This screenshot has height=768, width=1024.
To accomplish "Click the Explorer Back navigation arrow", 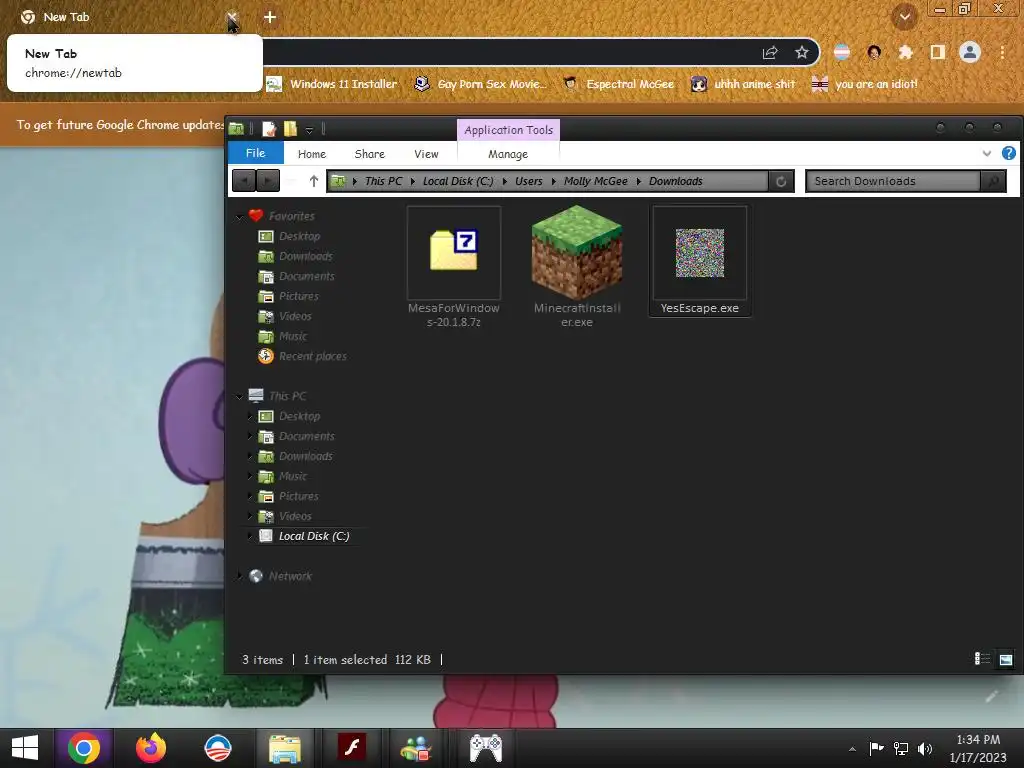I will (244, 181).
